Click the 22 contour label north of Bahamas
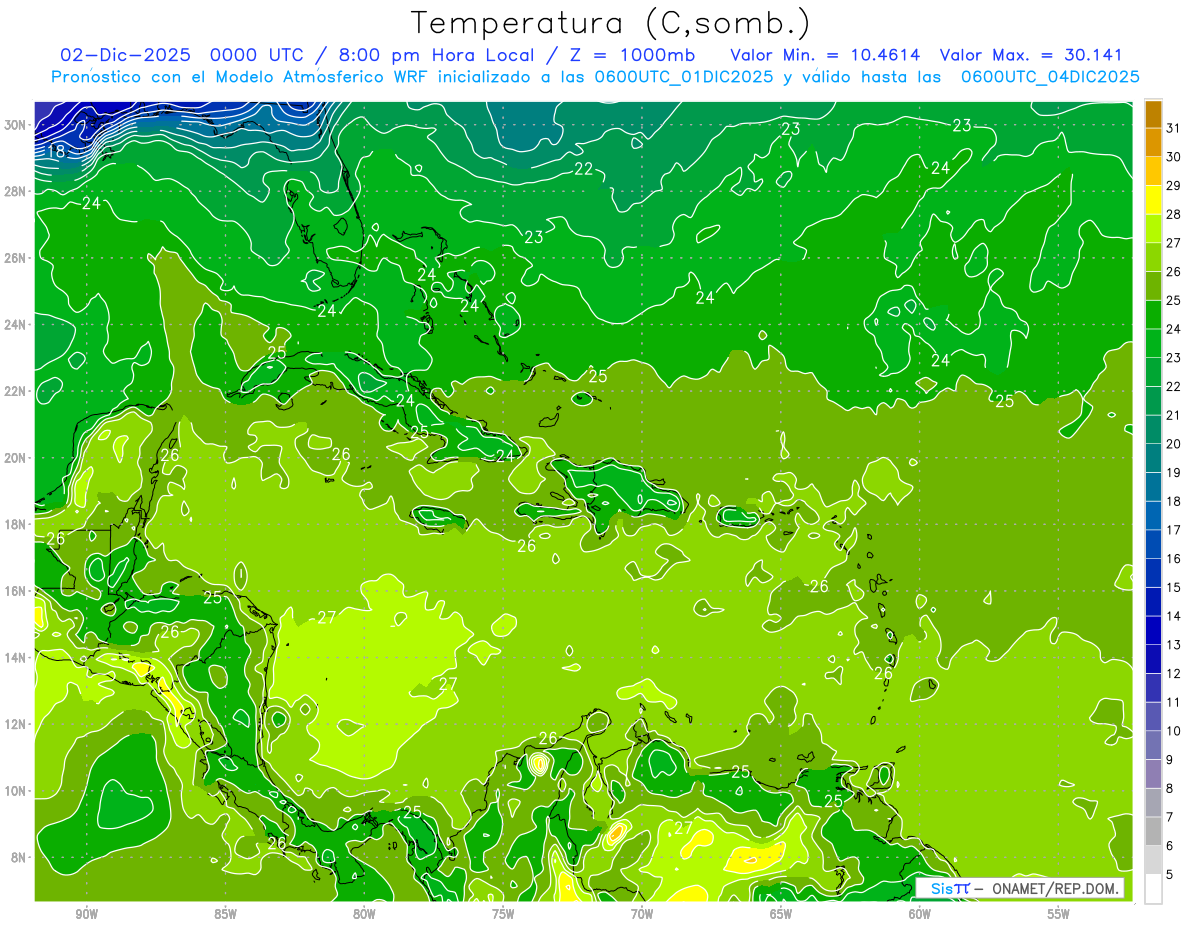The width and height of the screenshot is (1200, 927). coord(584,169)
